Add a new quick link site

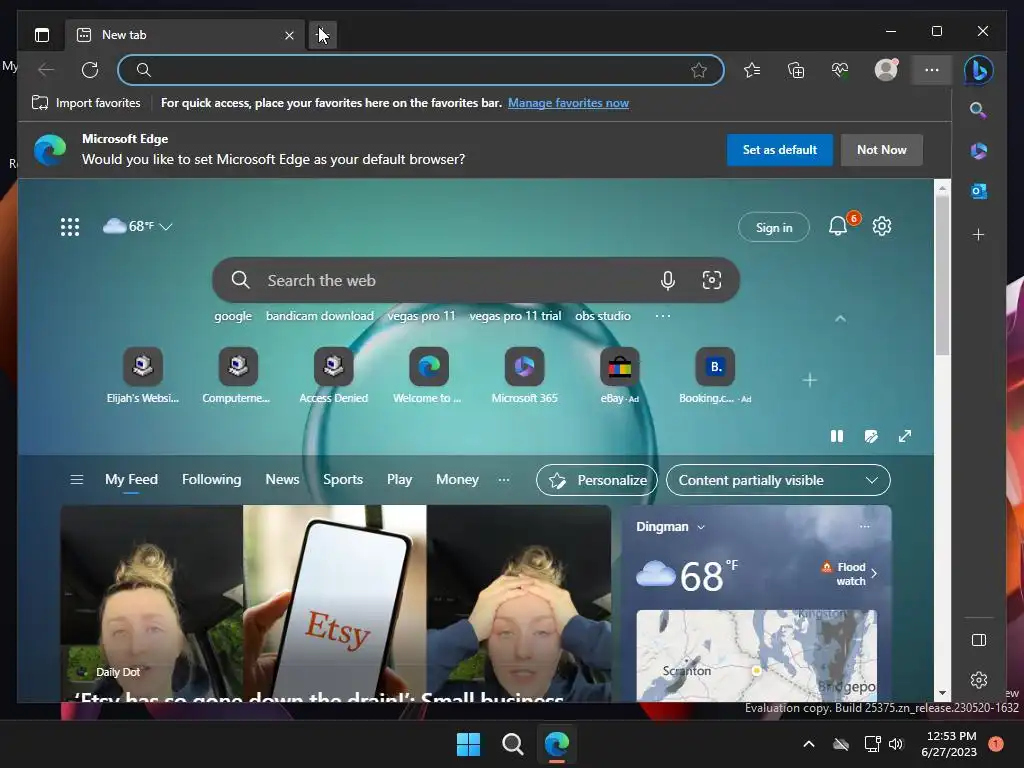(x=810, y=380)
